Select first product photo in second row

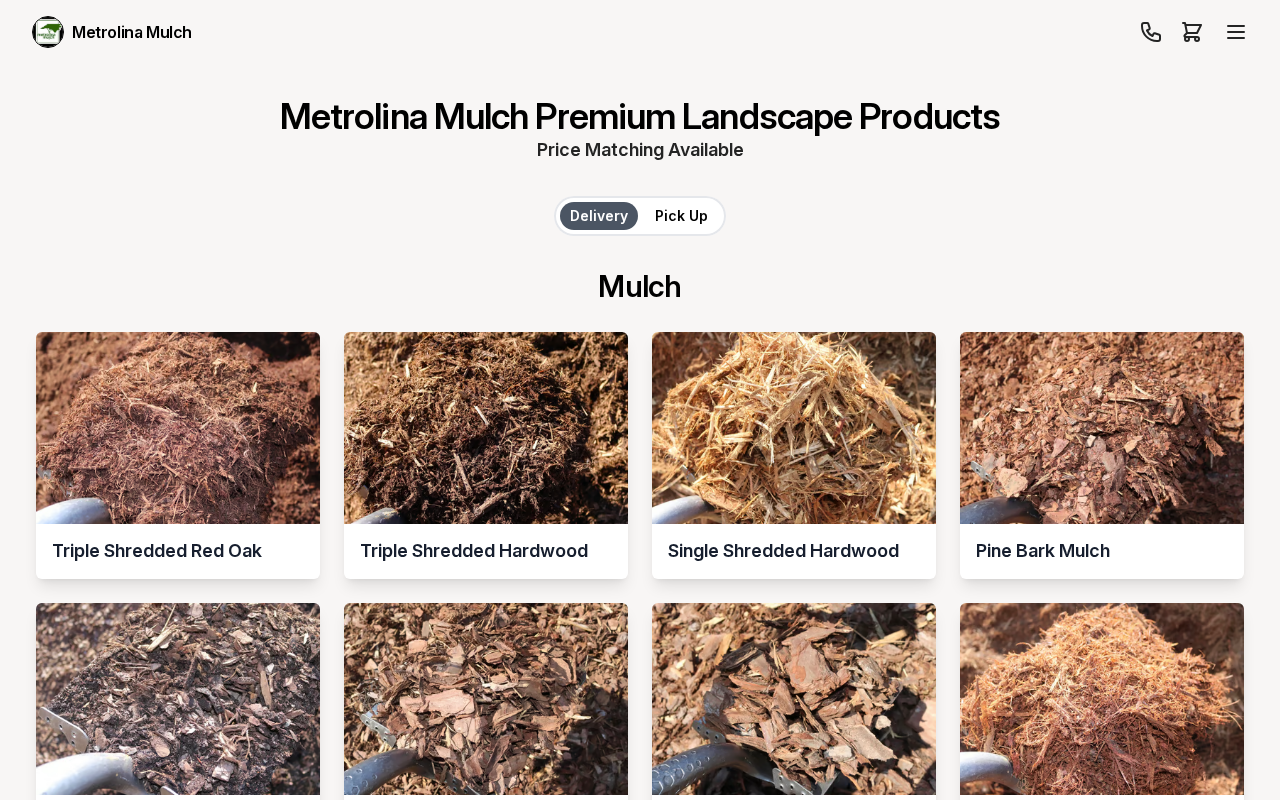tap(178, 699)
